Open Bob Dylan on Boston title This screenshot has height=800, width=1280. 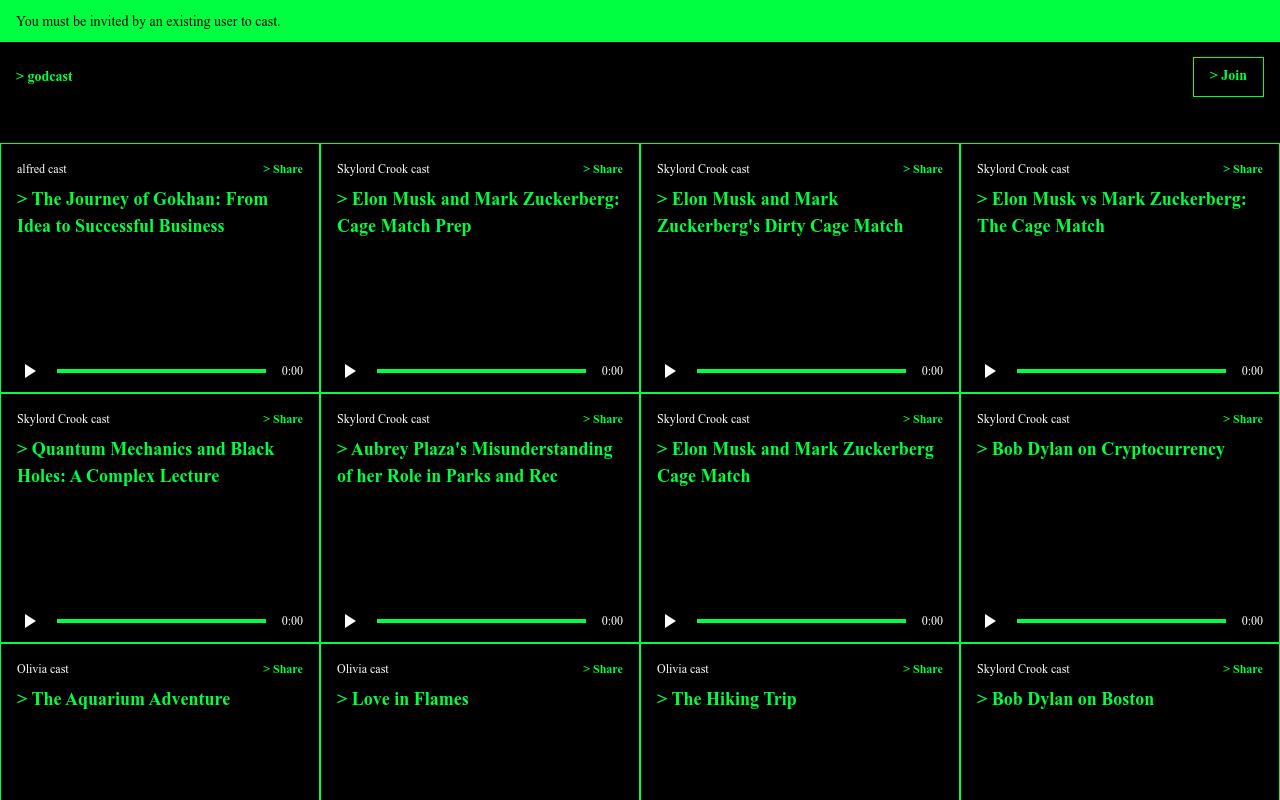point(1066,699)
